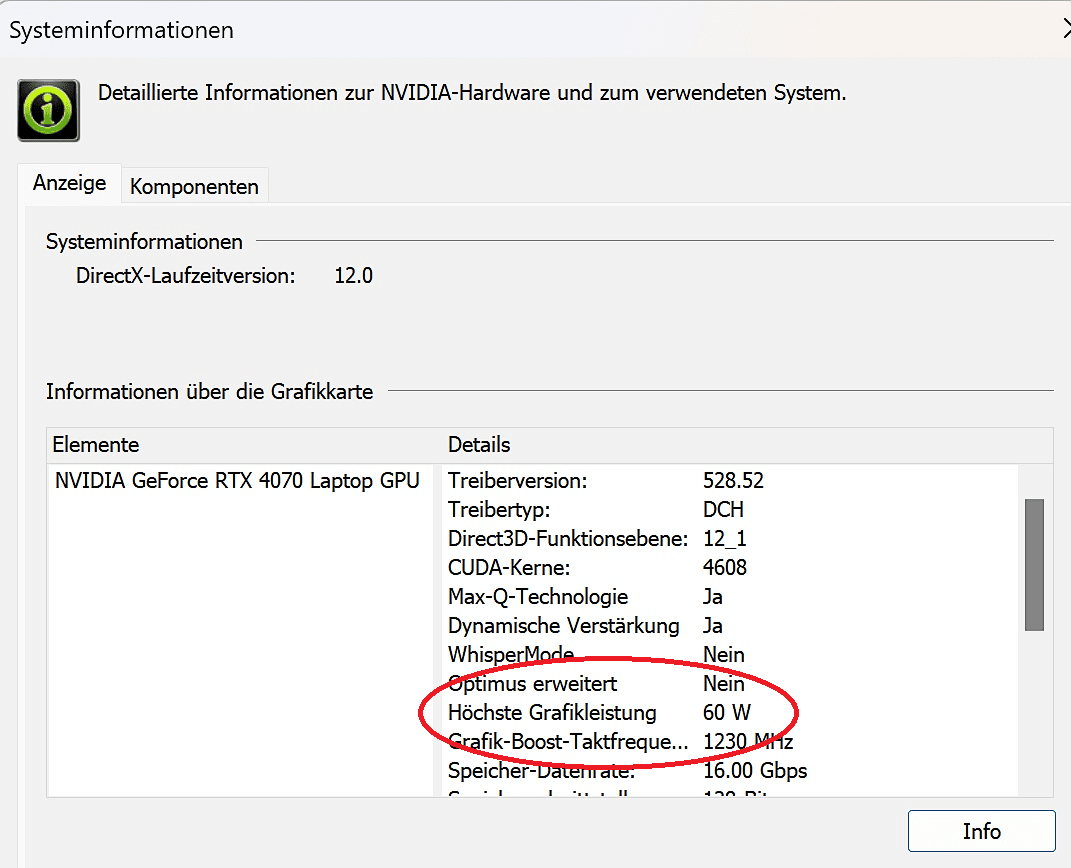Select the Treiberversion label
The image size is (1071, 868).
point(518,481)
